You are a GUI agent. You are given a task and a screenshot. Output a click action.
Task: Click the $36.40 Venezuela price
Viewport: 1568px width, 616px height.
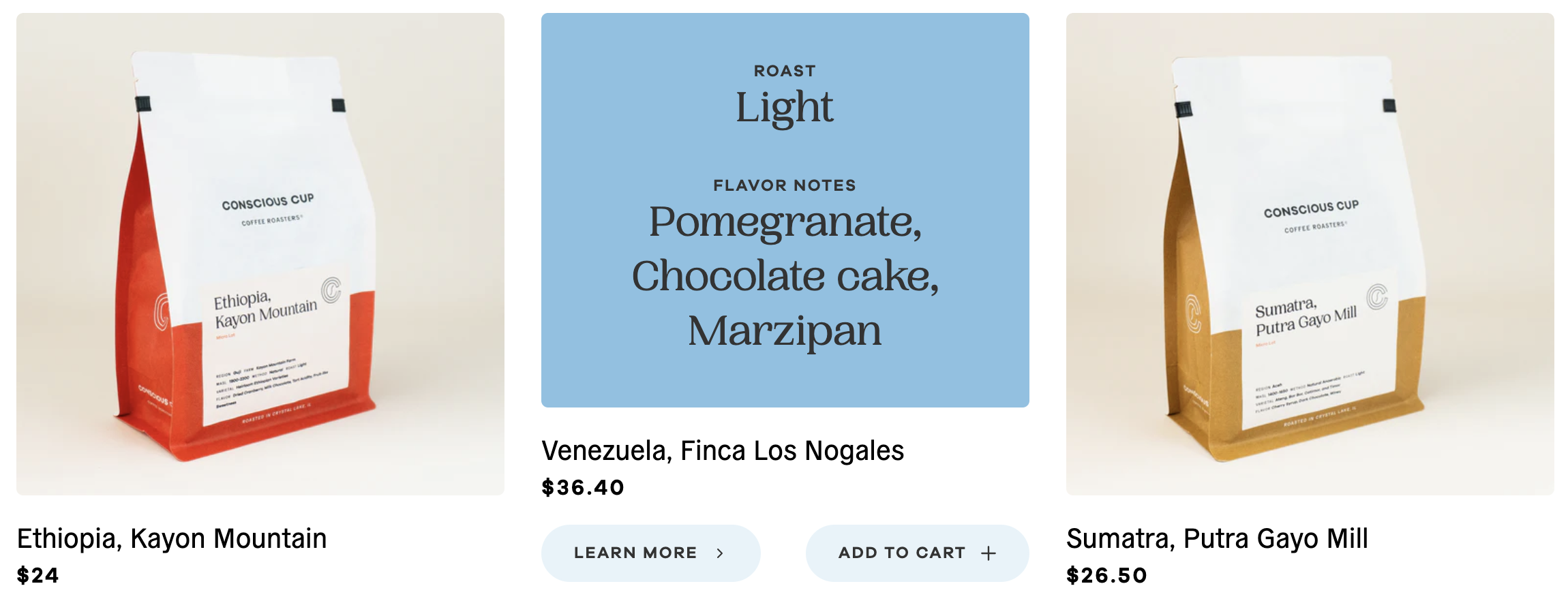(583, 488)
